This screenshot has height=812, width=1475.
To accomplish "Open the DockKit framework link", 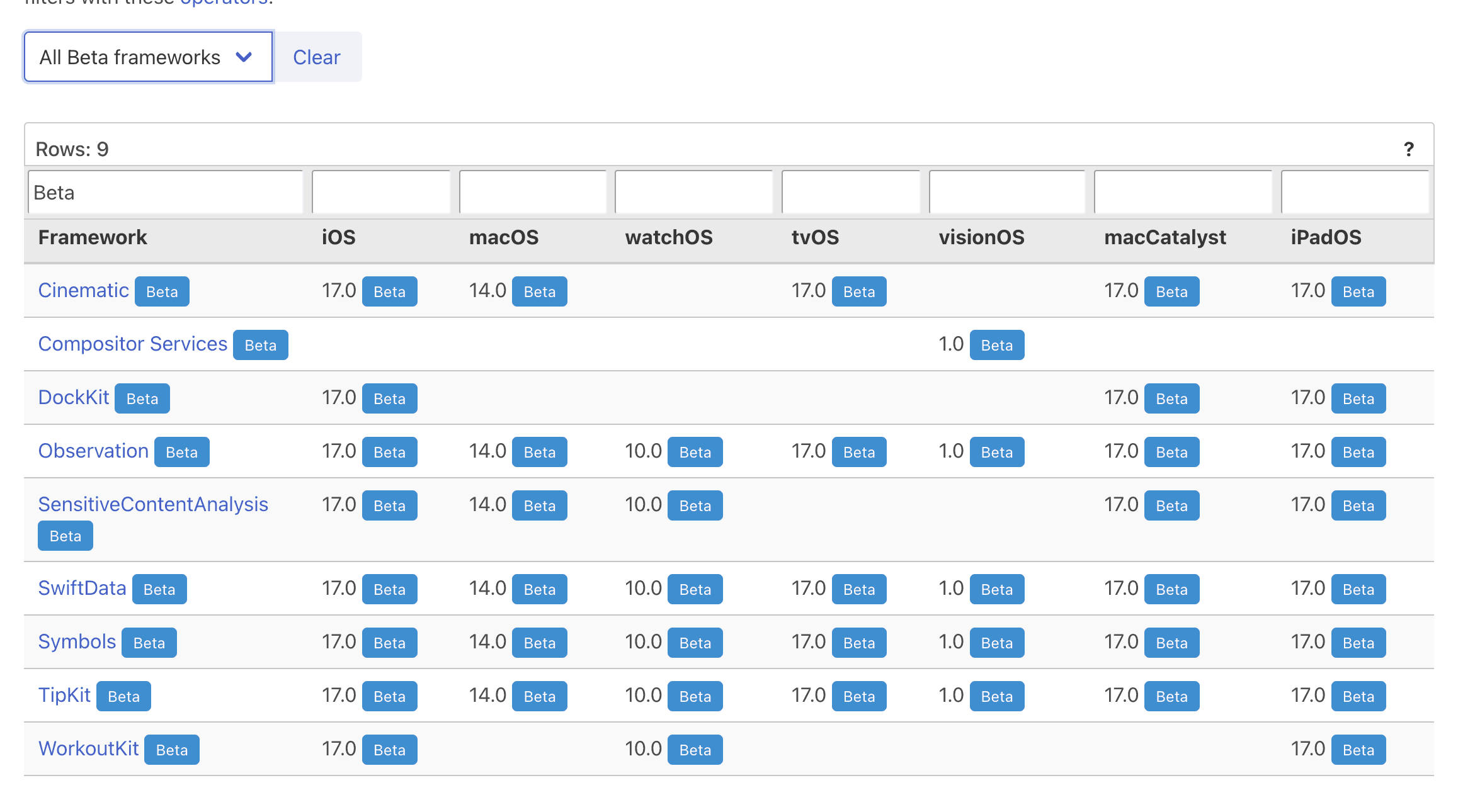I will click(x=74, y=397).
